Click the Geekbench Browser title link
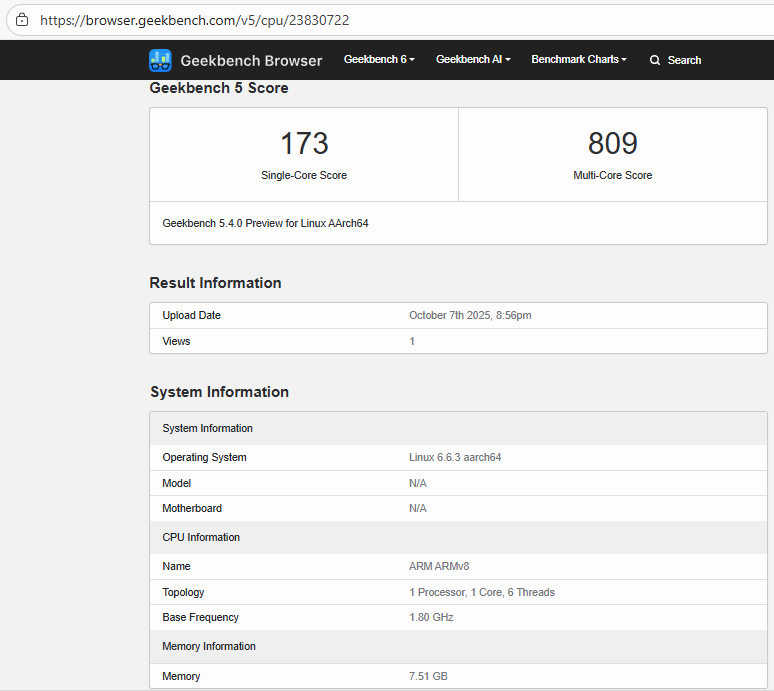This screenshot has height=691, width=774. pos(251,61)
